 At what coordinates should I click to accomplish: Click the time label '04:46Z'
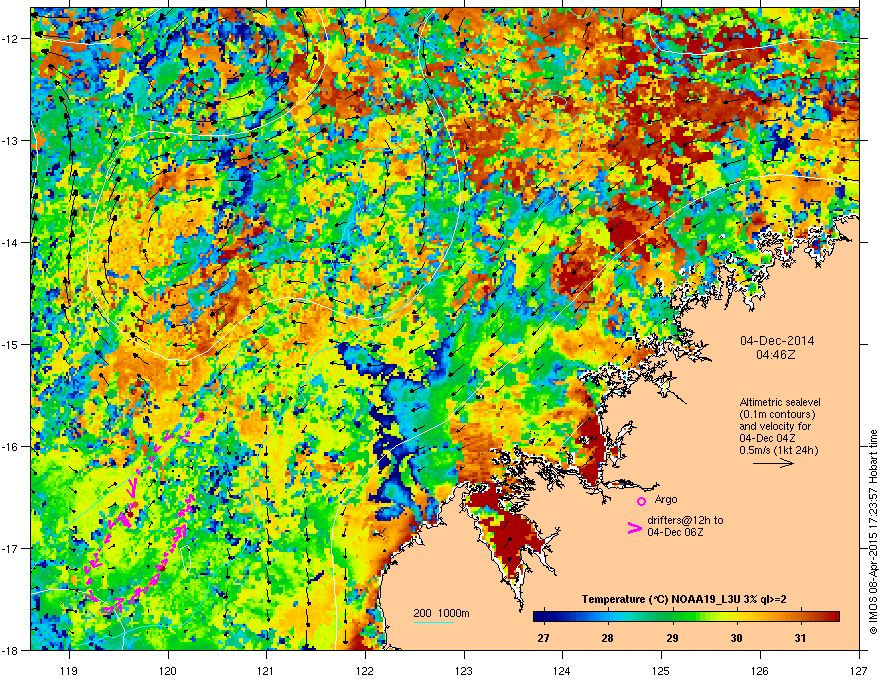coord(776,355)
